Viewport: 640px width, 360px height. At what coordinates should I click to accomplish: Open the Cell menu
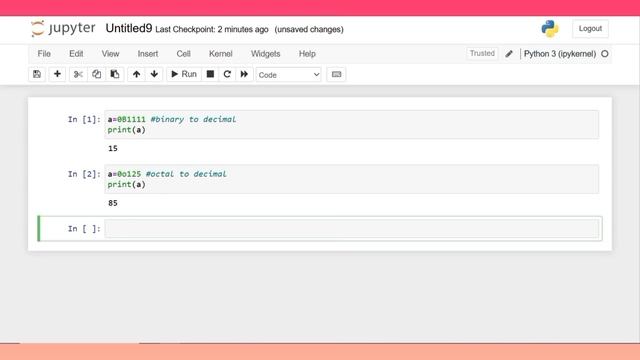(183, 54)
